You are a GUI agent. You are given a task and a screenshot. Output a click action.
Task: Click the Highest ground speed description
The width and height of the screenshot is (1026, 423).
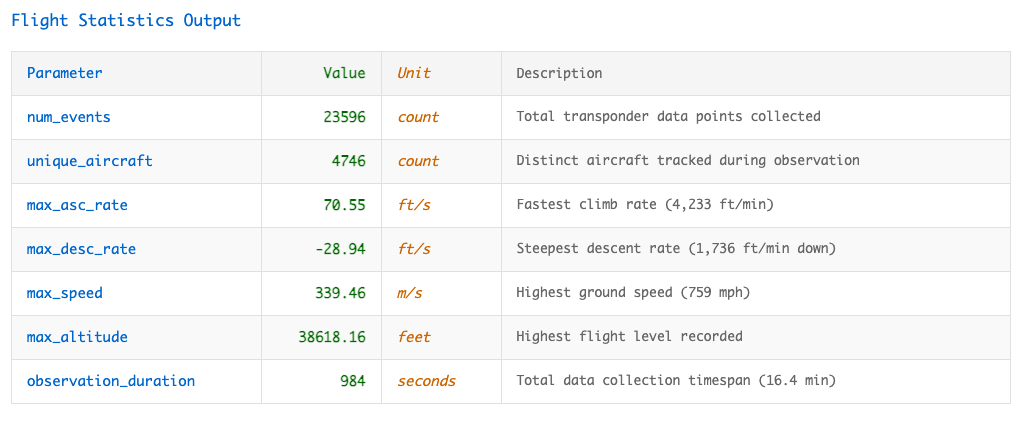click(x=633, y=293)
